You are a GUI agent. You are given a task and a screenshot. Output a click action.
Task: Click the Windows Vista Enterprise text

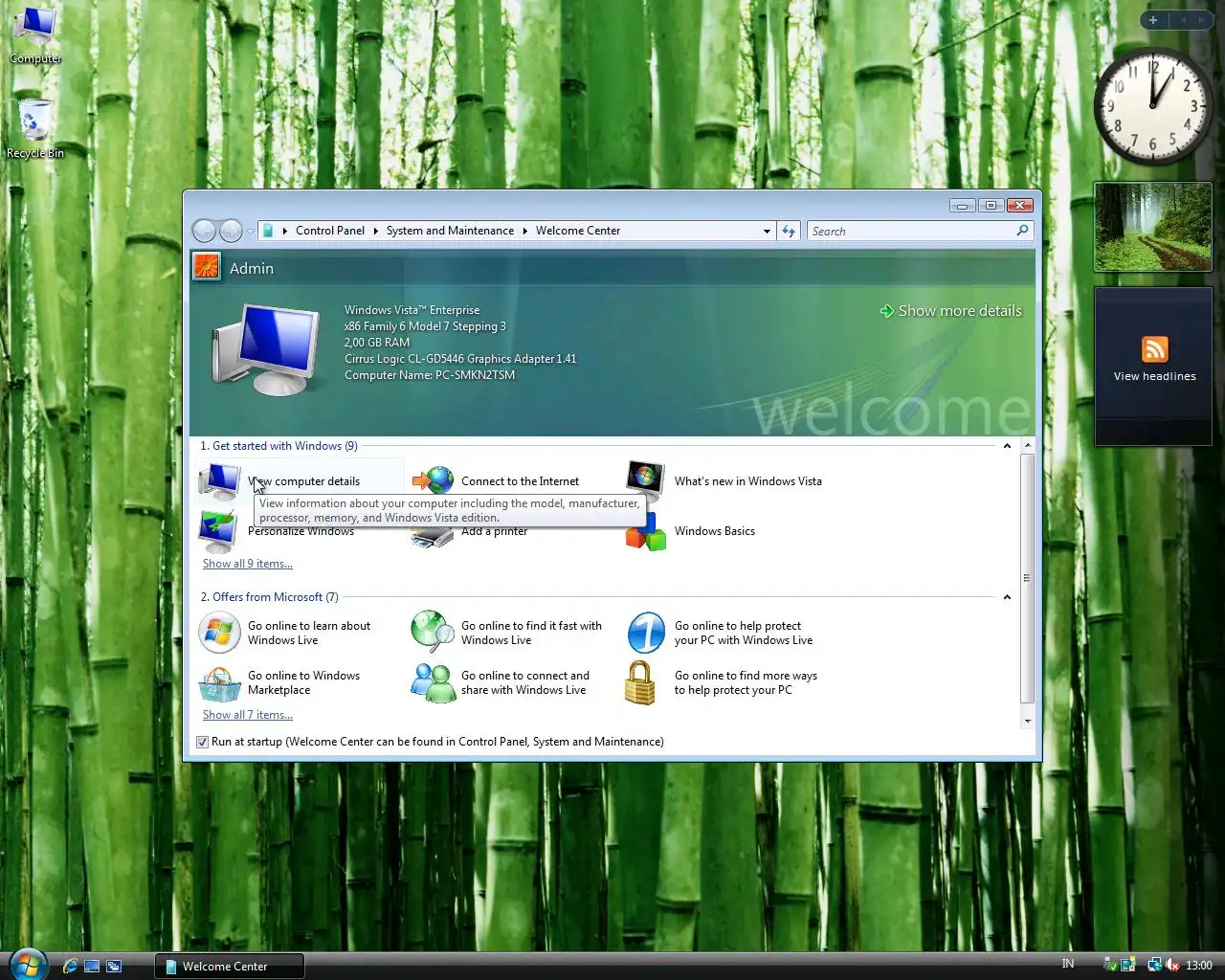[412, 310]
